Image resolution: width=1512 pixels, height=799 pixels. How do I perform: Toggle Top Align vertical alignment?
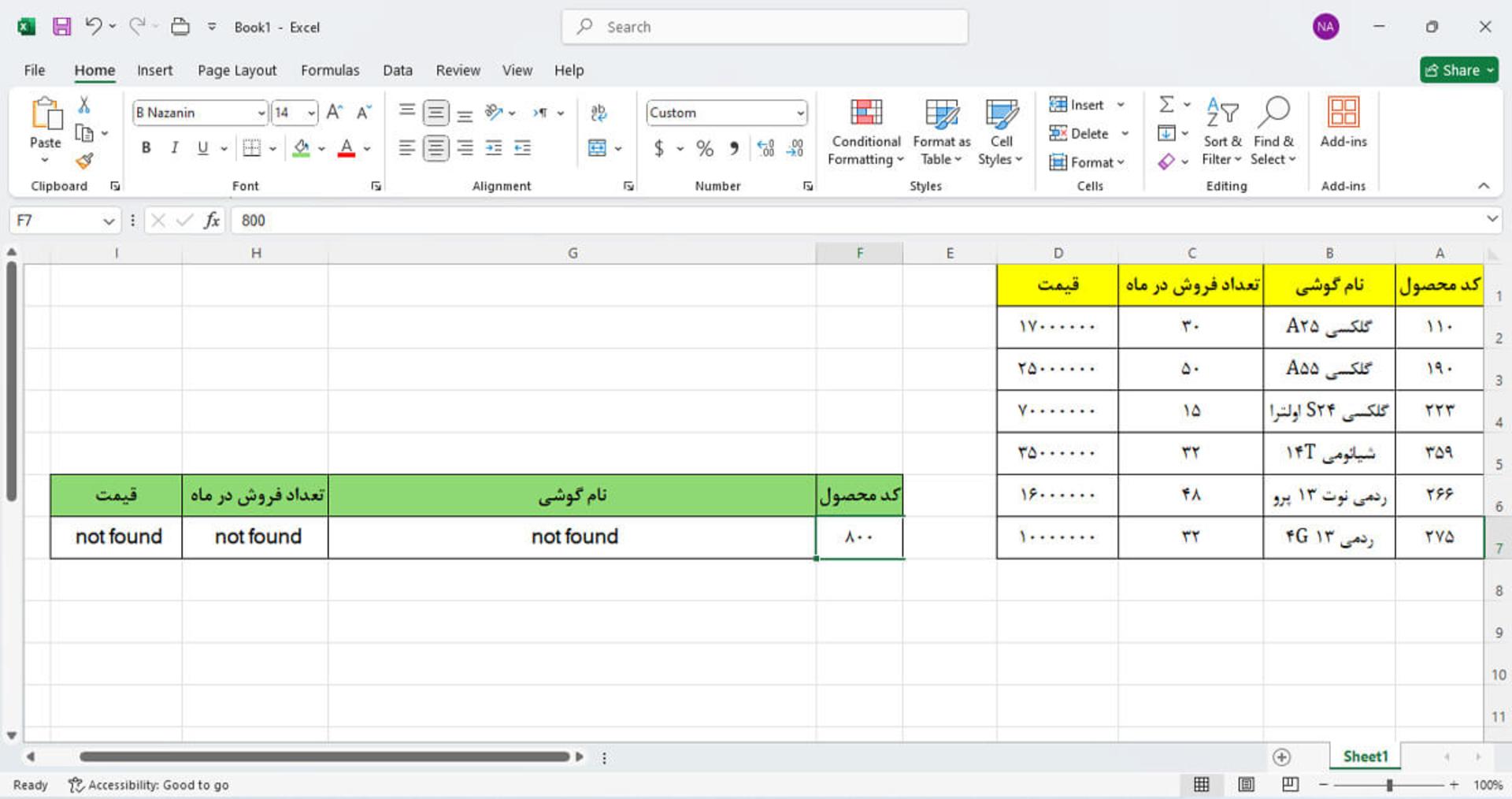click(406, 112)
